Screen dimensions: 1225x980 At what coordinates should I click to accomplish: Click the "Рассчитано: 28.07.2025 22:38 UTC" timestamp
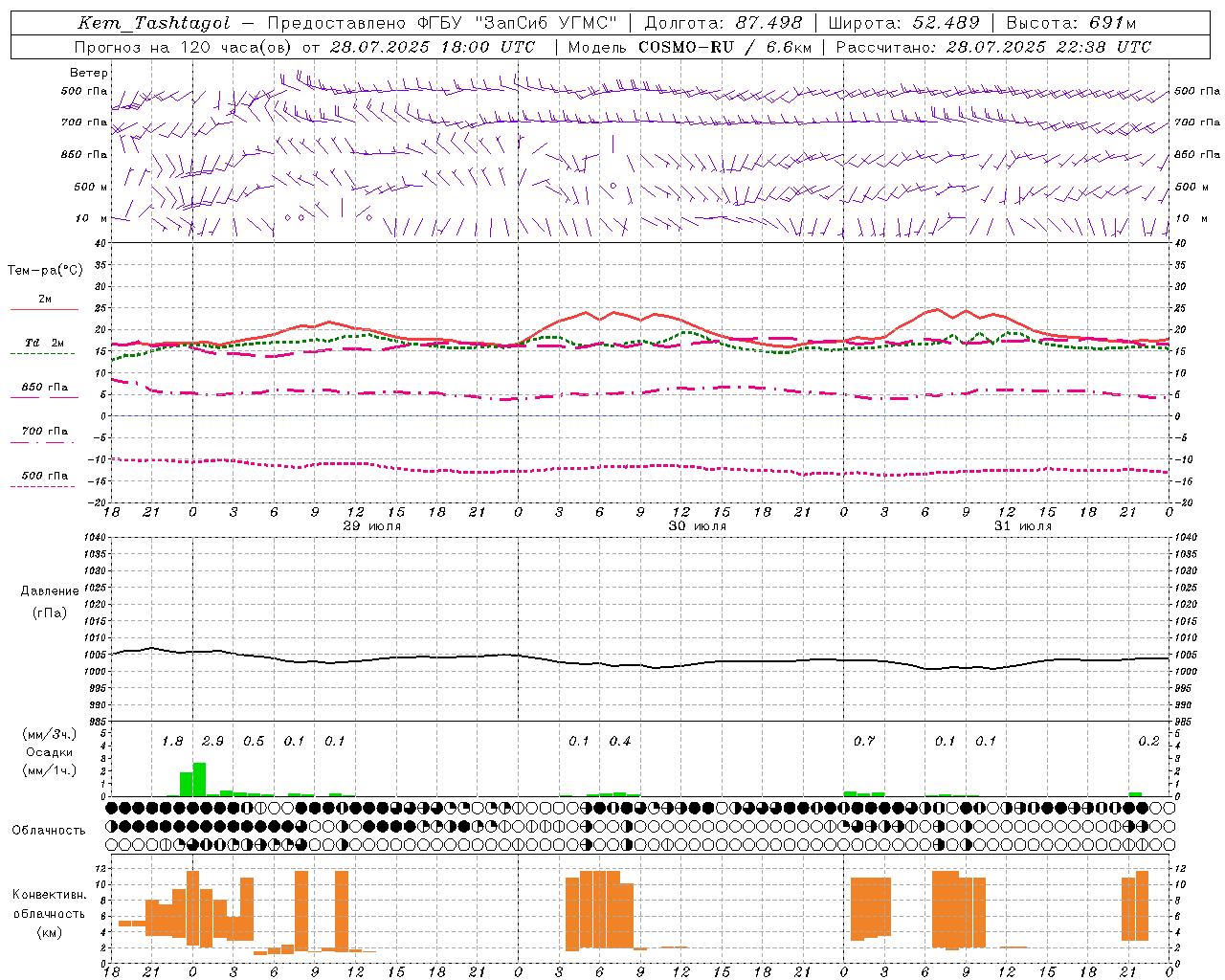993,47
